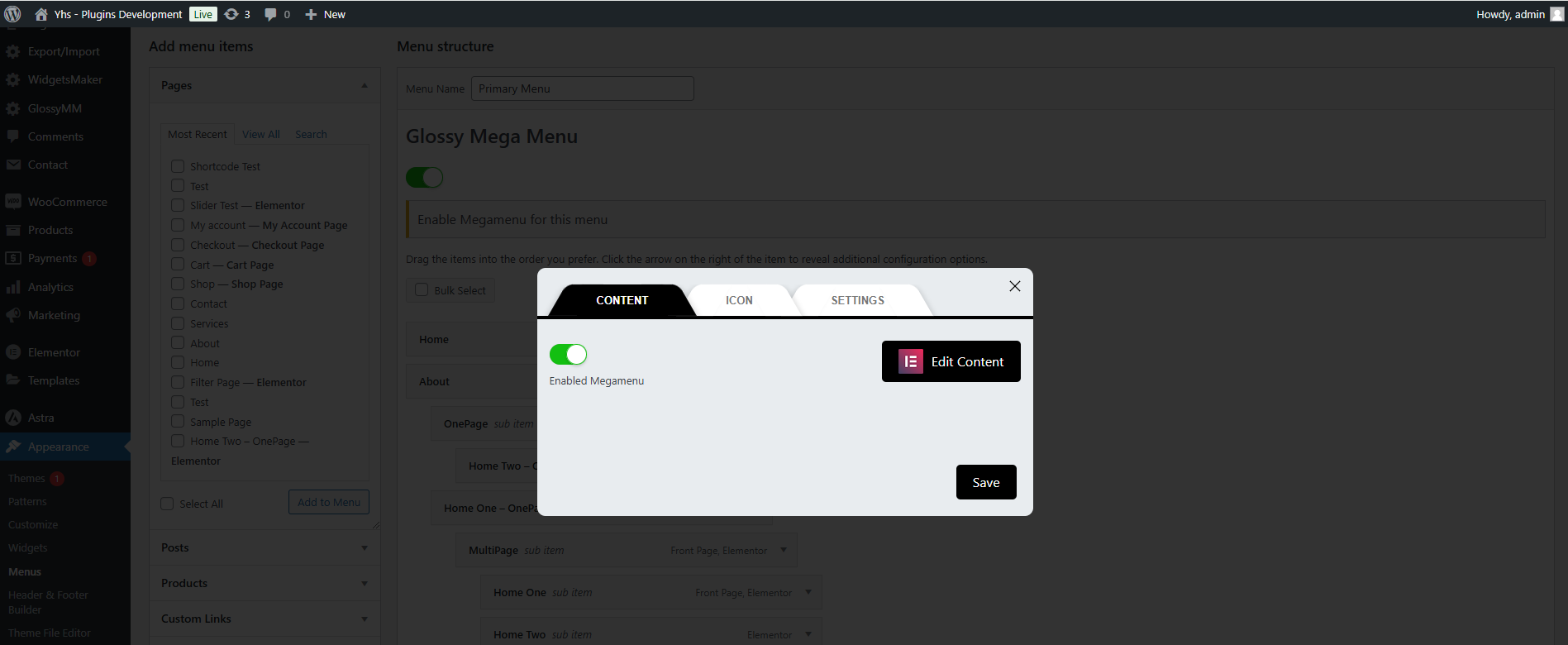Screen dimensions: 1568x645
Task: Switch to the SETTINGS tab
Action: [x=858, y=300]
